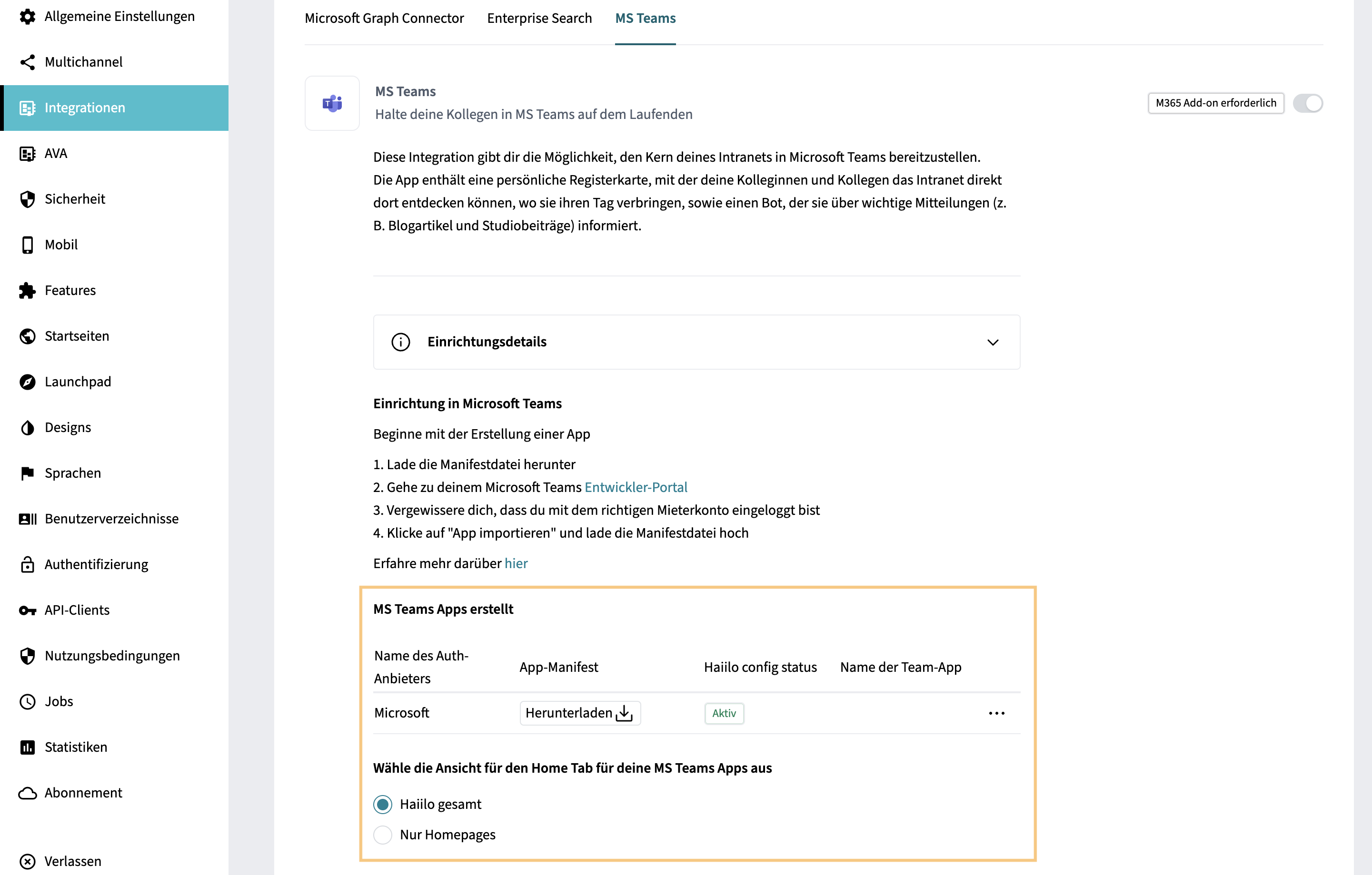Open Abonnement in the sidebar
This screenshot has height=875, width=1372.
coord(114,793)
